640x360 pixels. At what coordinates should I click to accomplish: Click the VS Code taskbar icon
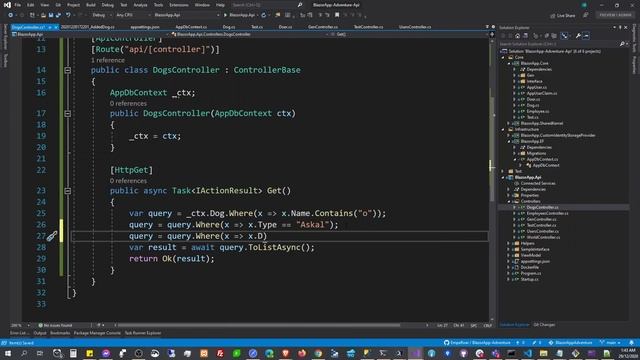(528, 353)
